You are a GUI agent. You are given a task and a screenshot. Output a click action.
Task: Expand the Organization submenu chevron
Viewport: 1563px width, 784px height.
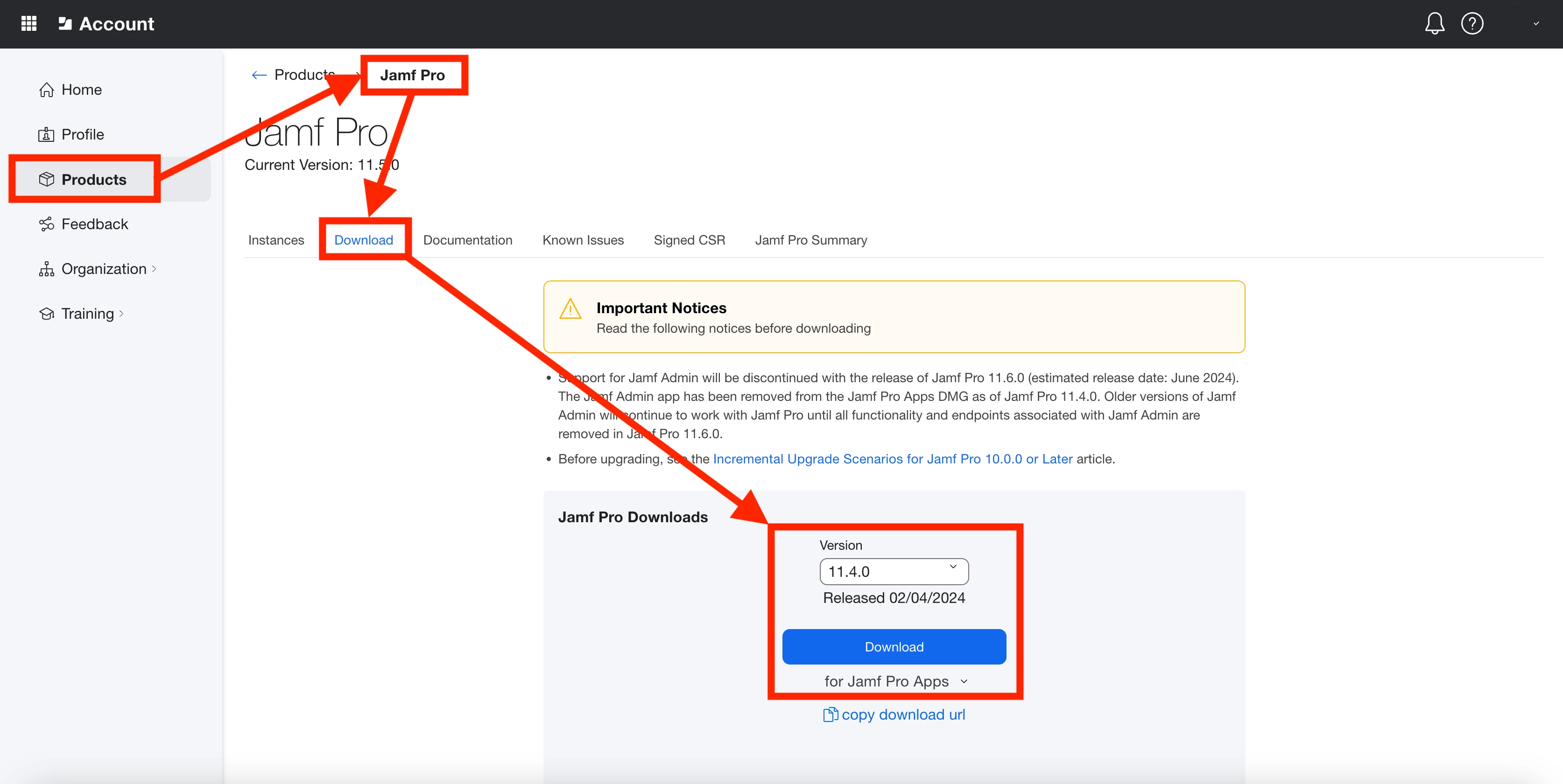point(154,269)
